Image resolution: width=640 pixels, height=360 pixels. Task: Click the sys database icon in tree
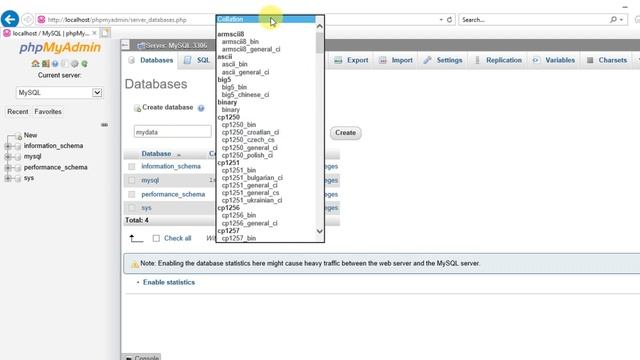[18, 178]
